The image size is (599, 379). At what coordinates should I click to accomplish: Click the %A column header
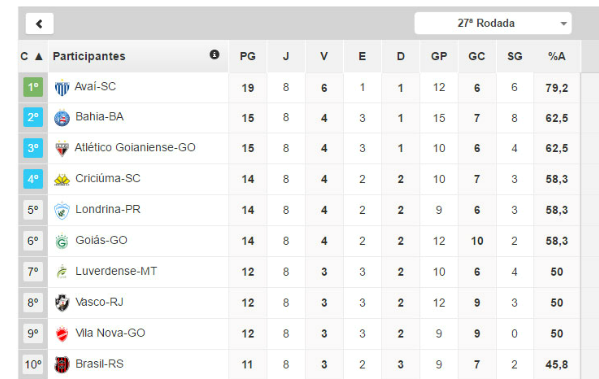[x=557, y=57]
